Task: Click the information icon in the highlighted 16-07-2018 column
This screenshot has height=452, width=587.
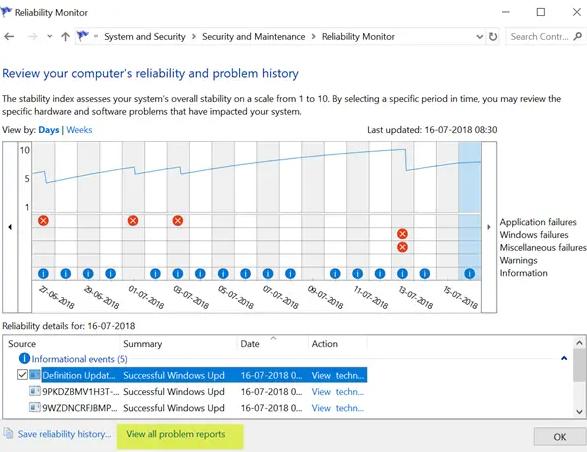Action: click(469, 274)
